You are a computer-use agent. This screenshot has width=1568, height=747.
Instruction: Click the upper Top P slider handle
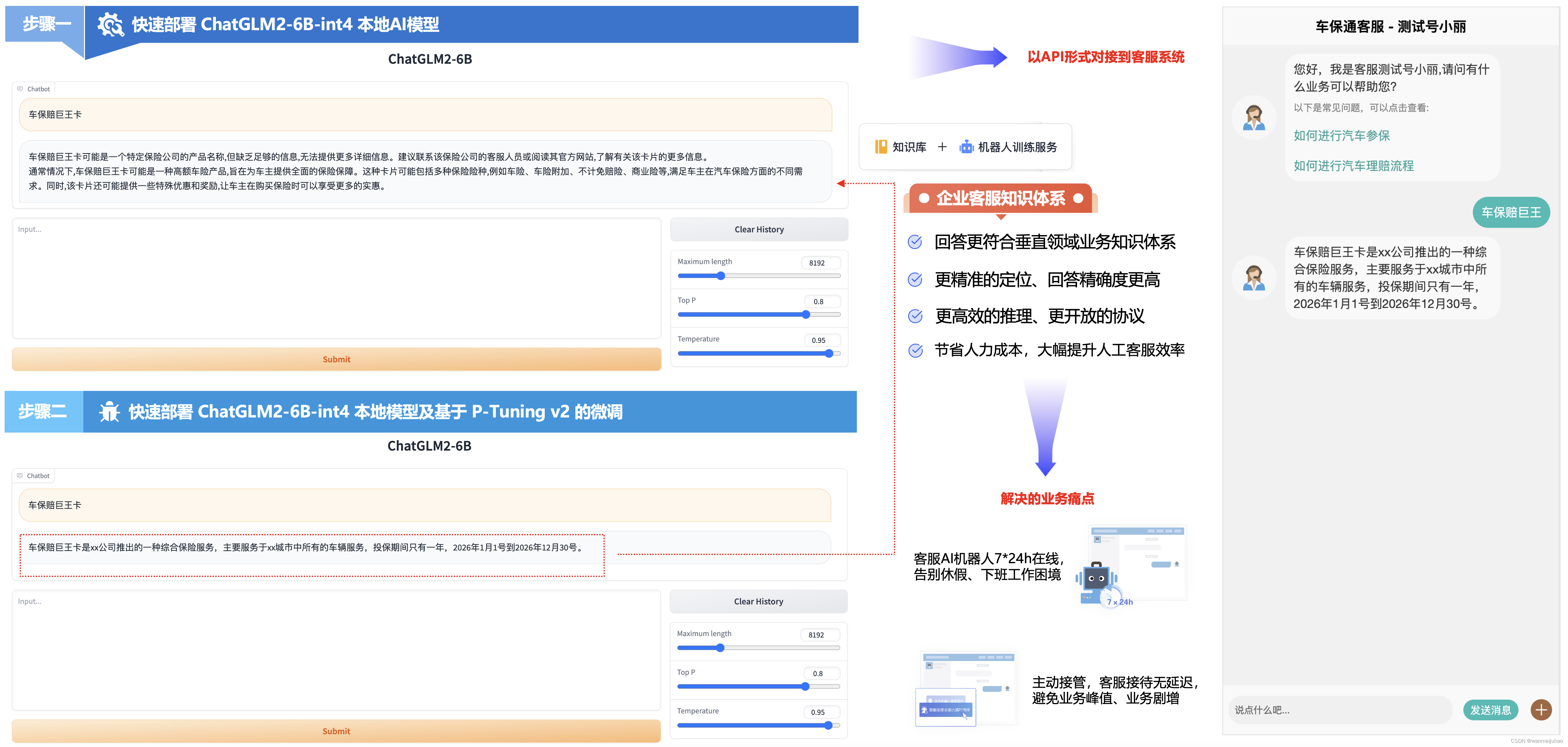click(806, 315)
